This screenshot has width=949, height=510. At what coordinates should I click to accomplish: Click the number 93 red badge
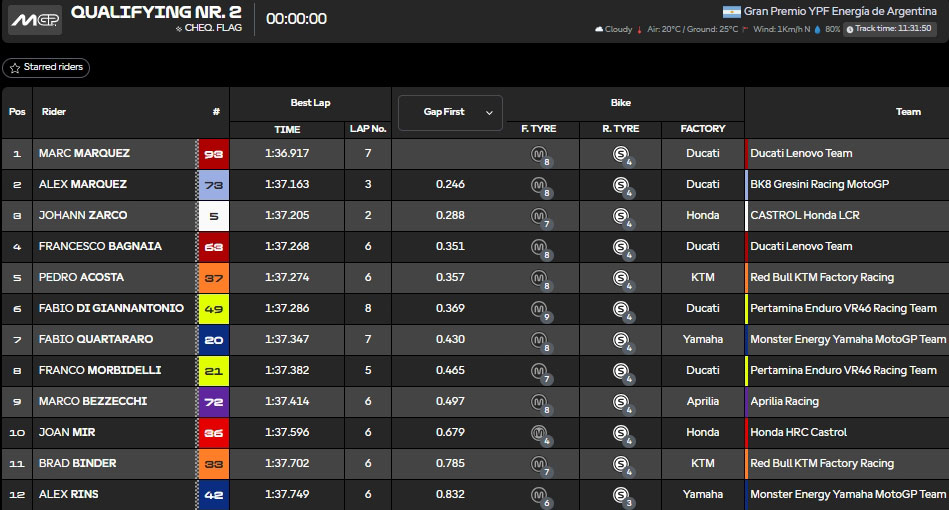(214, 154)
